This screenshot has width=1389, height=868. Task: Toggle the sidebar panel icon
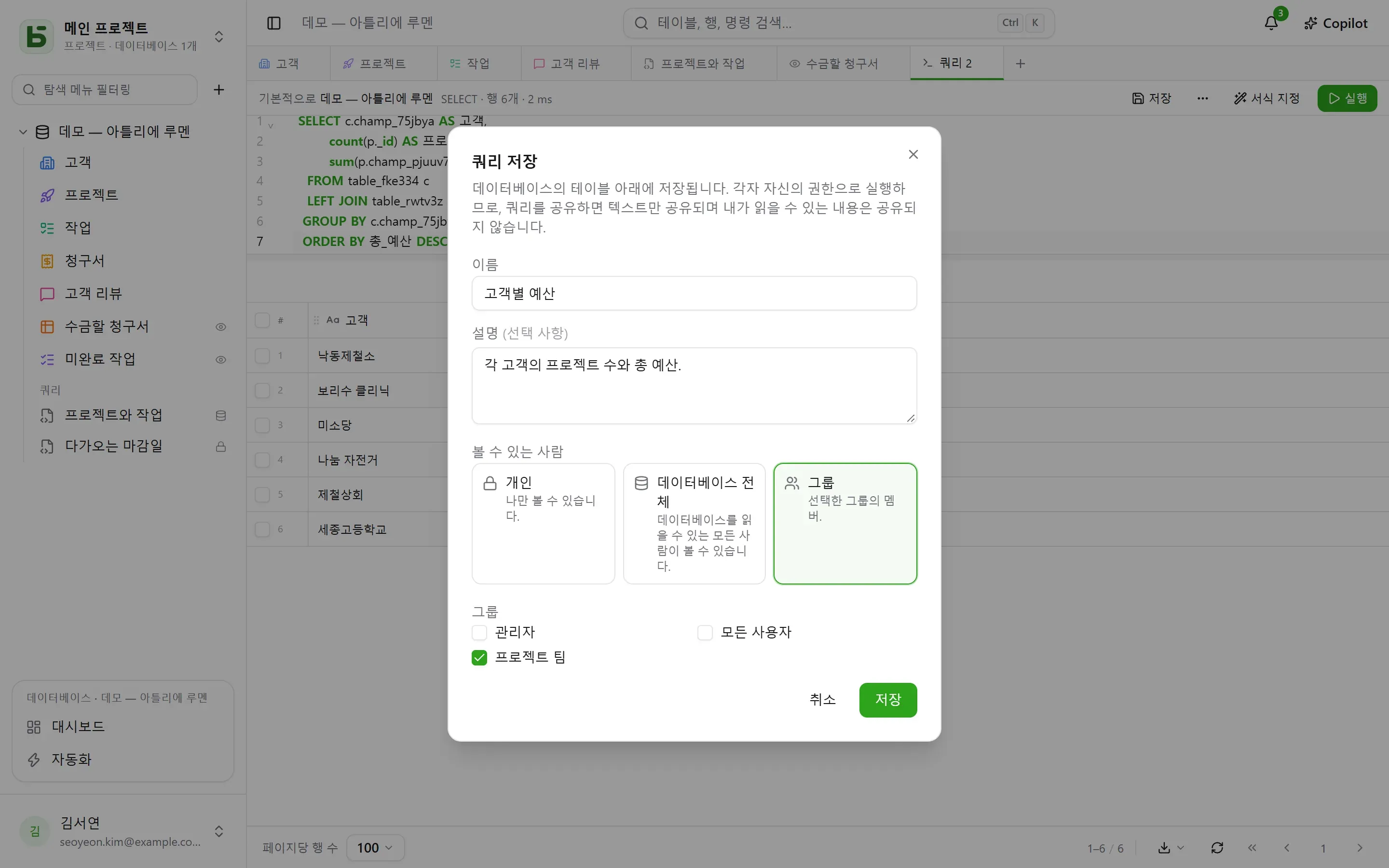[x=274, y=23]
